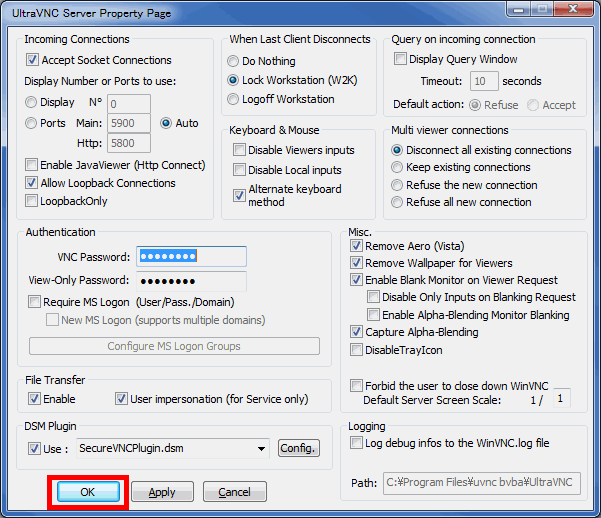Click Configure MS Logon Groups button
Screen dimensions: 601x518
click(x=174, y=346)
